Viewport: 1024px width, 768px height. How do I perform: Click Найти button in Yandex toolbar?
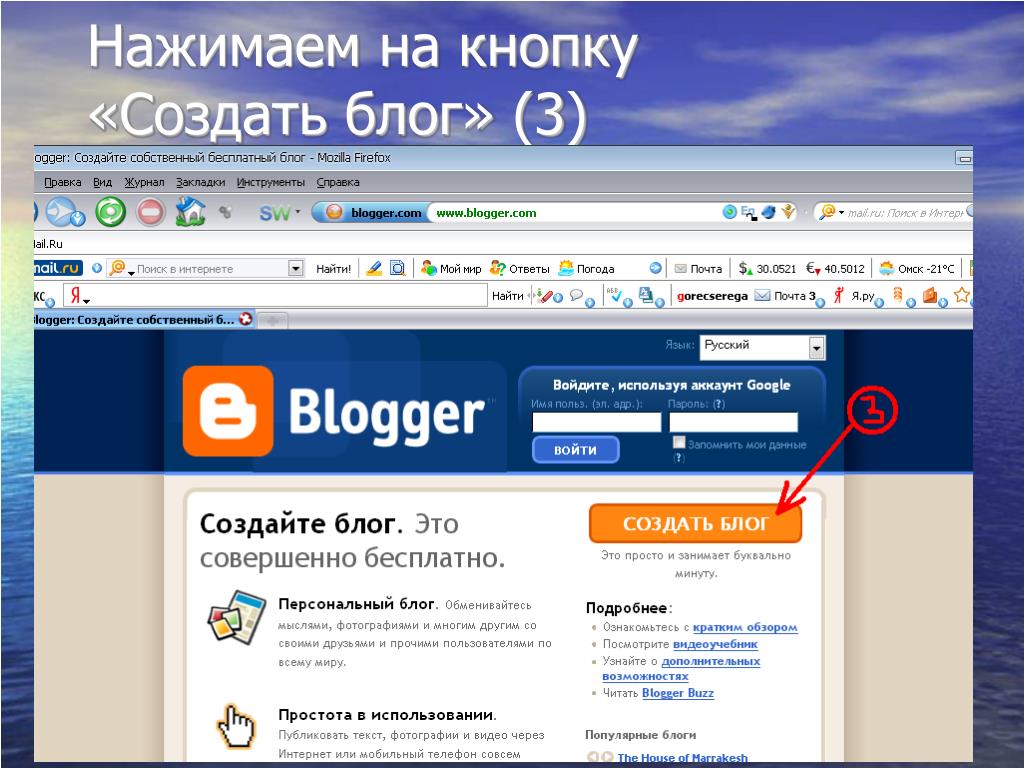point(507,296)
